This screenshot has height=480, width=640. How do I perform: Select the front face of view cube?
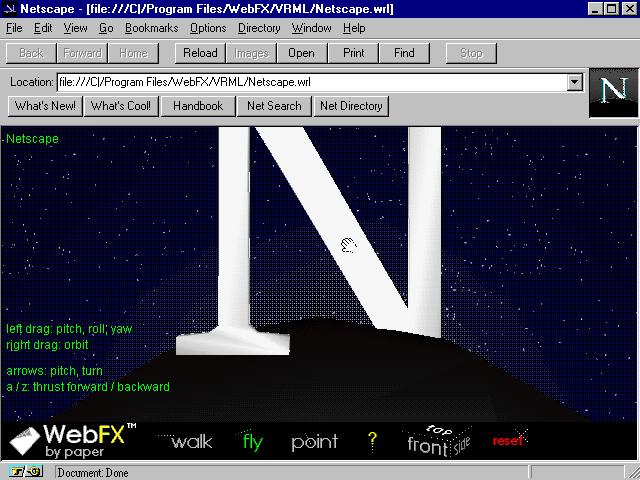[427, 446]
